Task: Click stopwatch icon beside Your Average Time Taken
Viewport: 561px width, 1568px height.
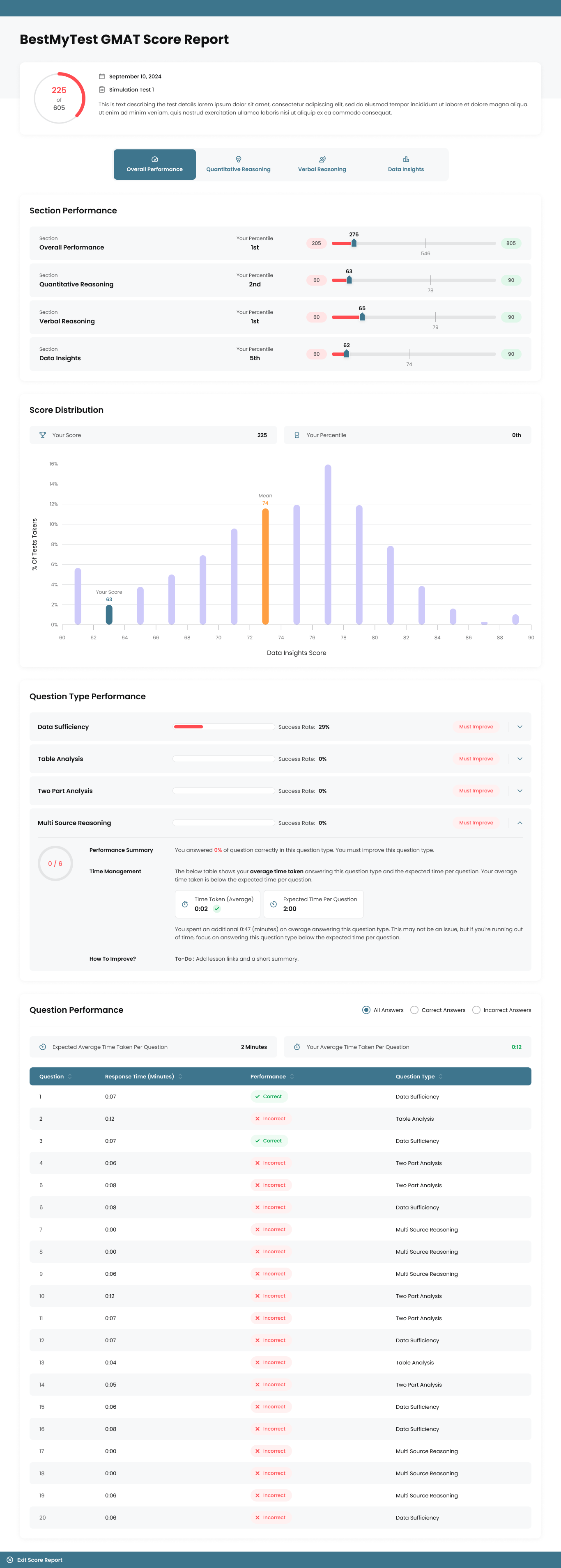Action: click(297, 1047)
